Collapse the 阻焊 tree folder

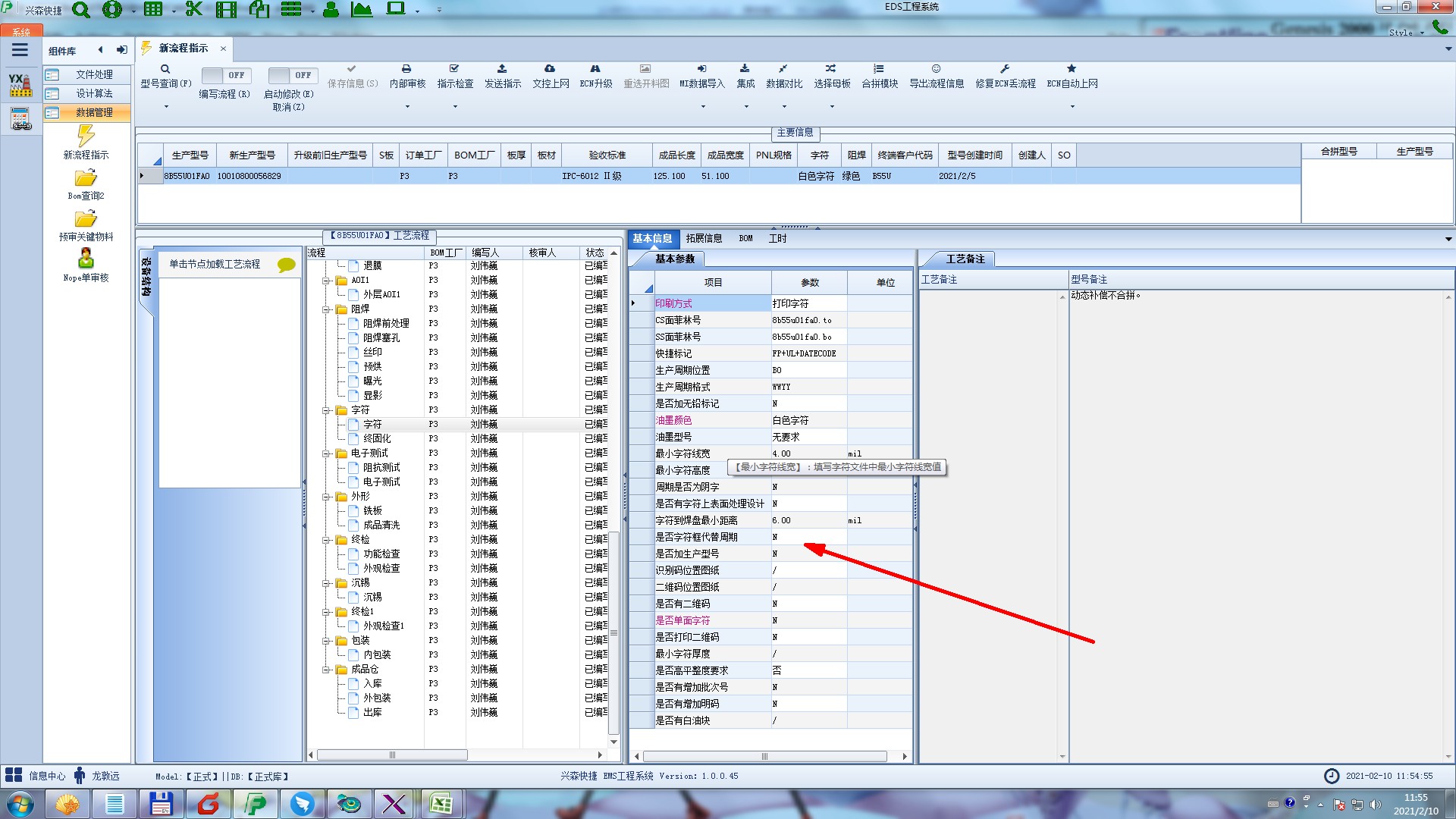point(326,309)
